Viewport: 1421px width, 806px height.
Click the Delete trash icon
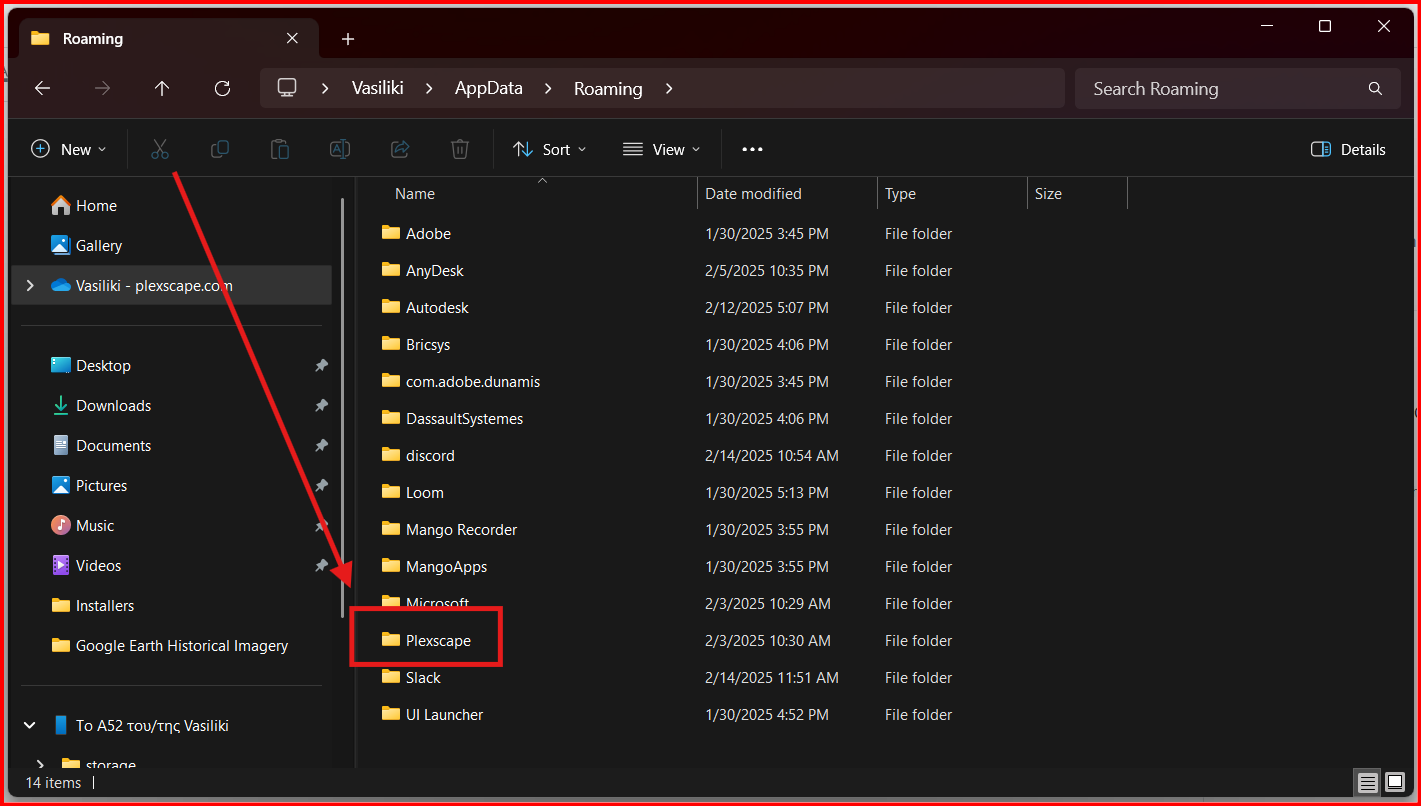point(460,149)
